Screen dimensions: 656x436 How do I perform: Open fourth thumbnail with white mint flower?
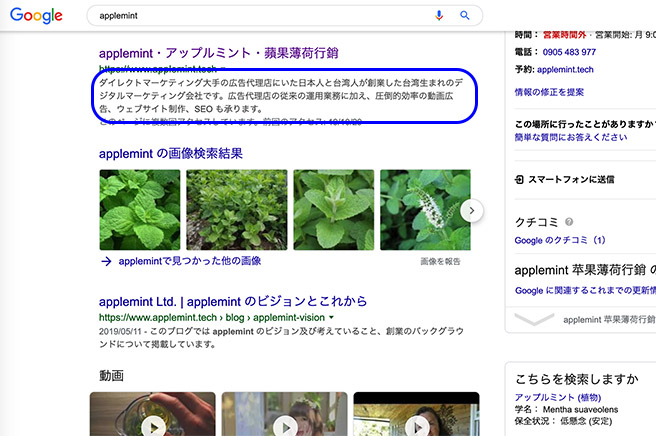click(x=425, y=210)
